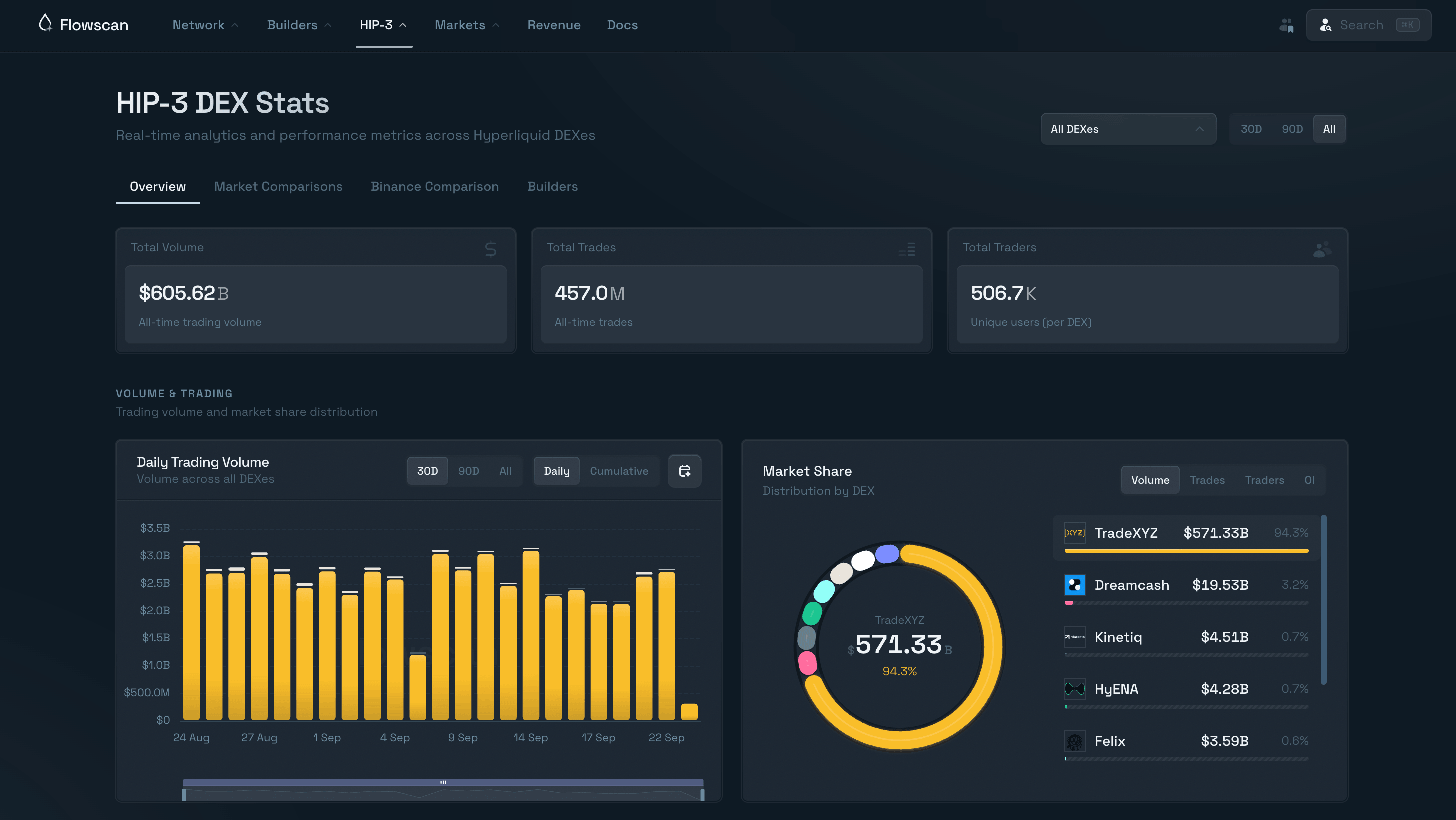Click the Kinetiq logo icon
1456x820 pixels.
point(1074,637)
